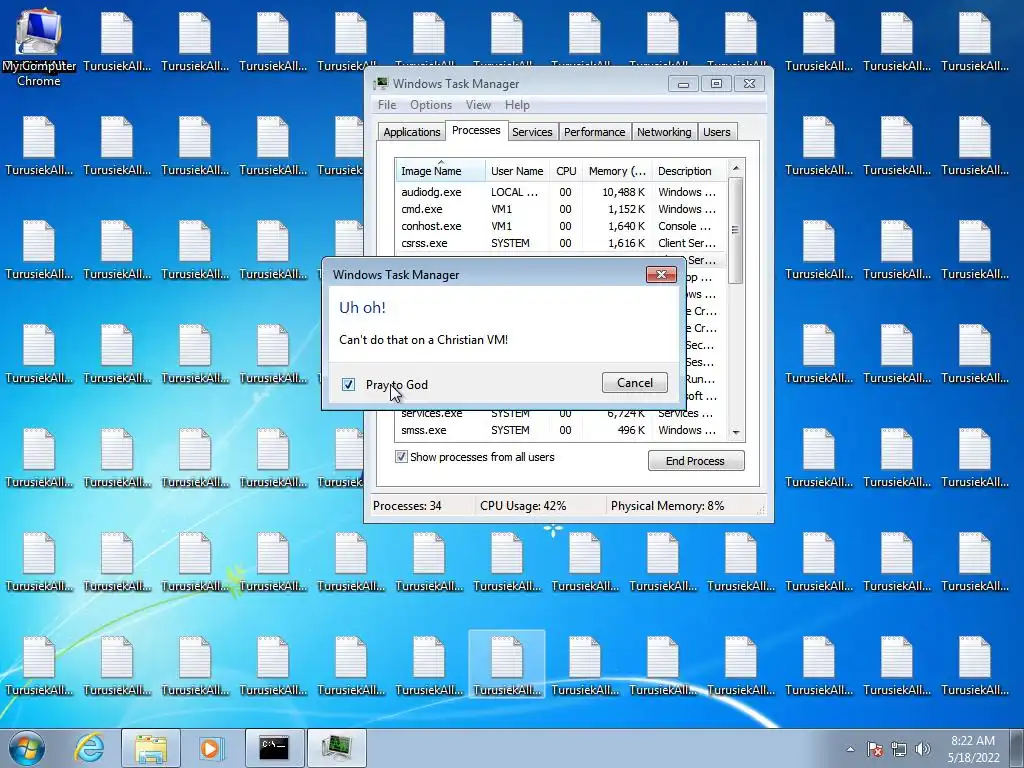Sort by Image Name column header
This screenshot has height=768, width=1024.
coord(440,170)
